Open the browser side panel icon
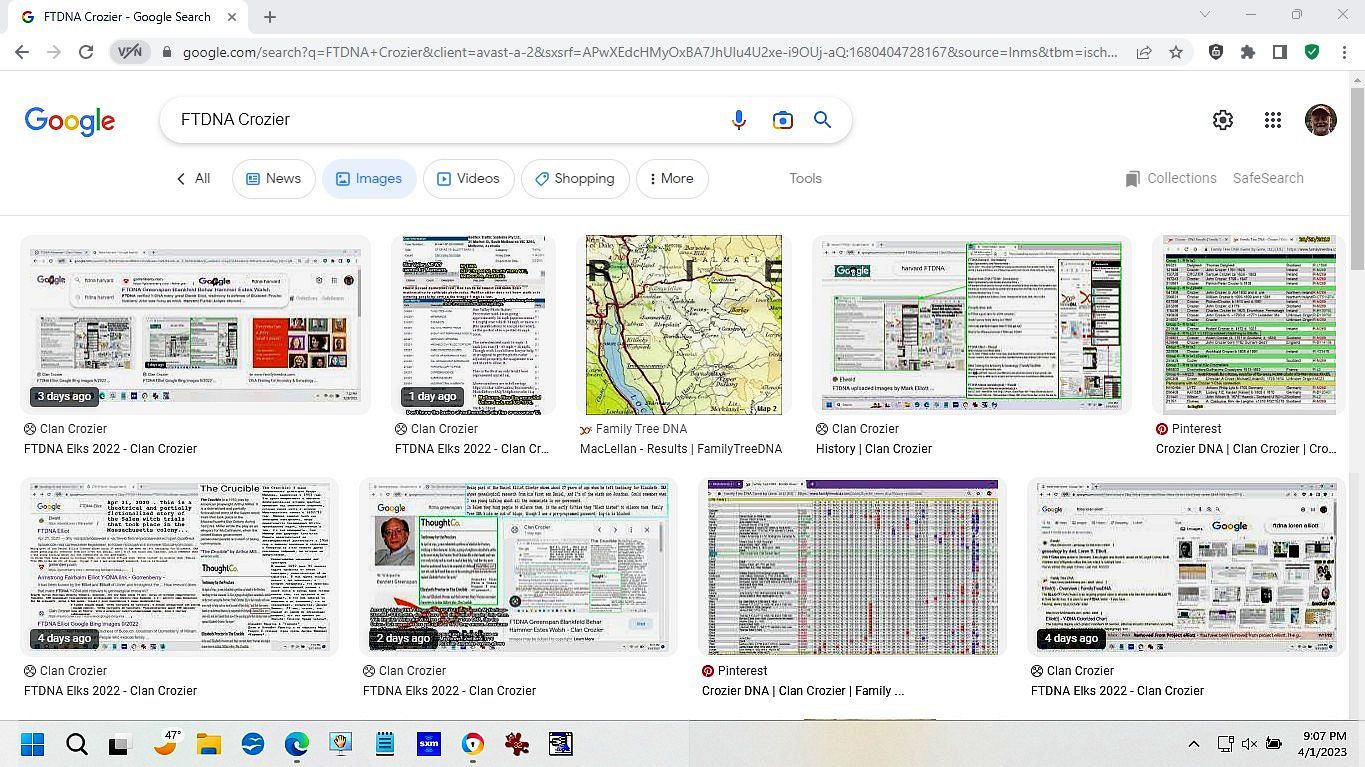Screen dimensions: 1365x767 click(x=1280, y=52)
